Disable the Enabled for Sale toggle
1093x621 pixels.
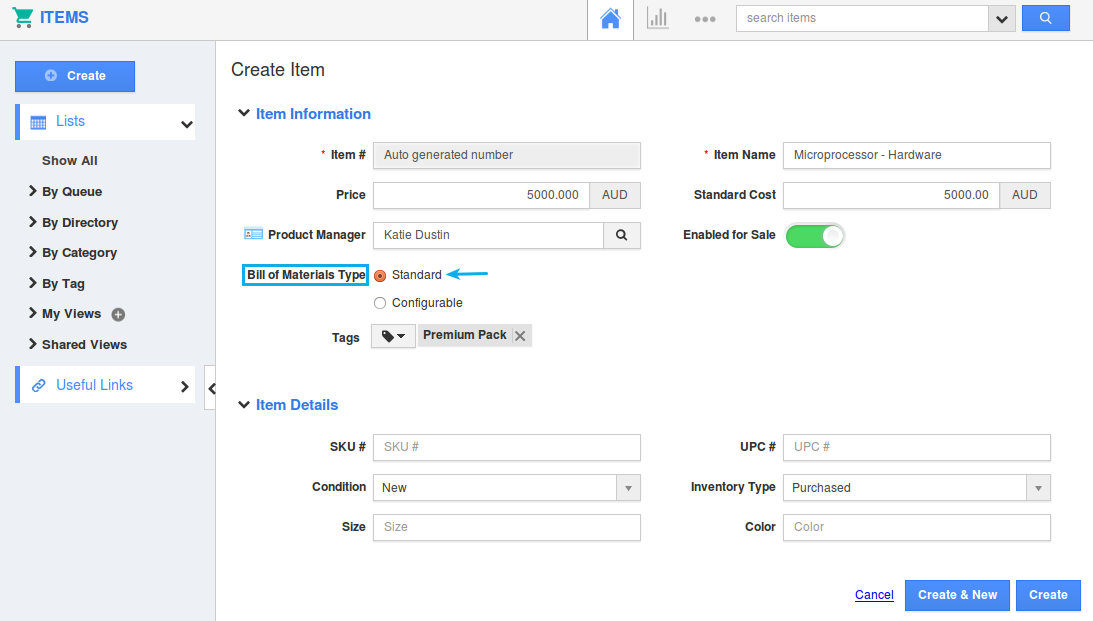[815, 235]
